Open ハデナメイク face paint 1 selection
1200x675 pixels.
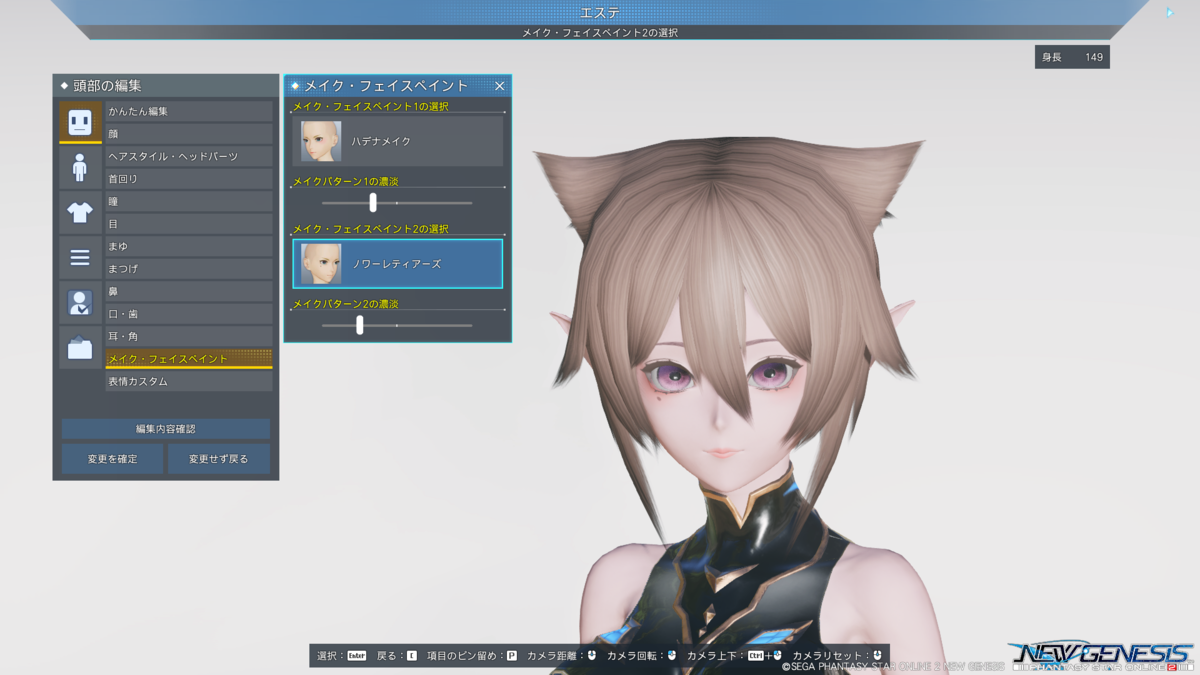click(x=398, y=142)
